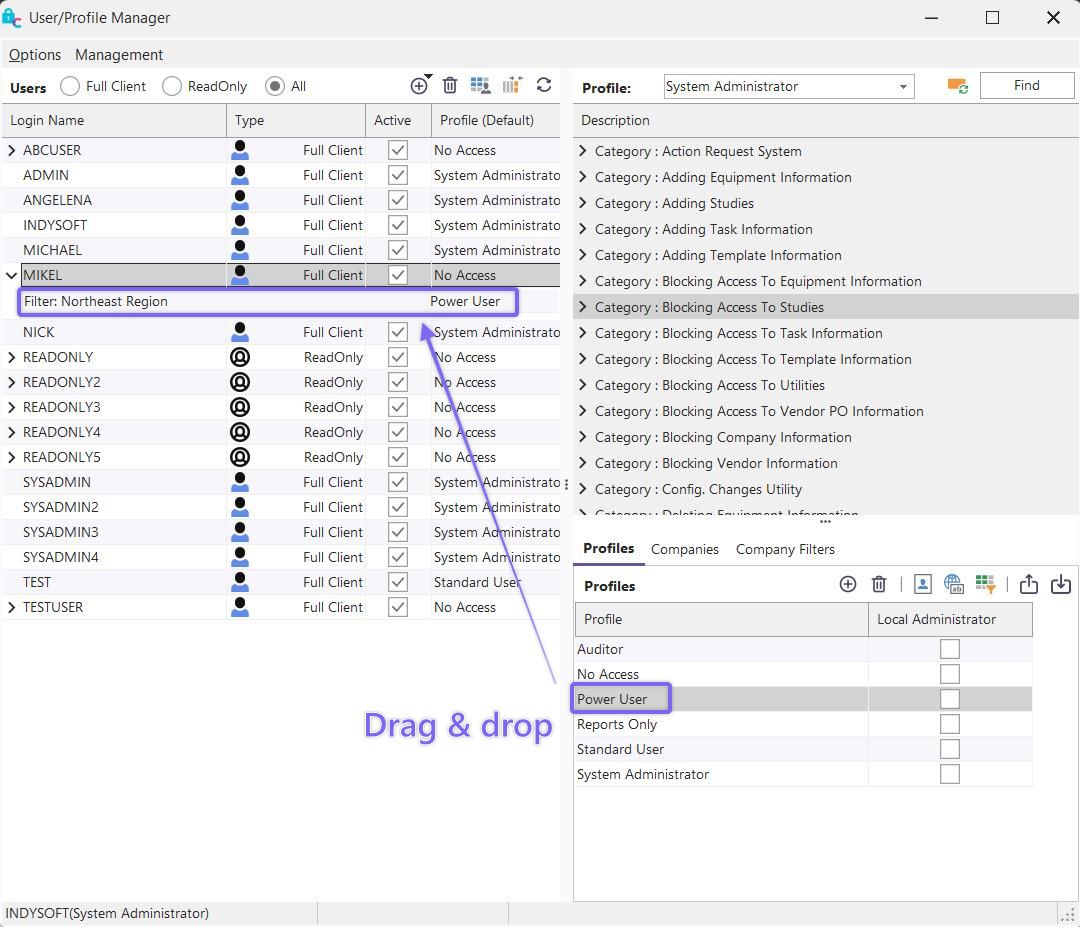The width and height of the screenshot is (1080, 927).
Task: Toggle Local Administrator checkbox for Auditor
Action: (950, 649)
